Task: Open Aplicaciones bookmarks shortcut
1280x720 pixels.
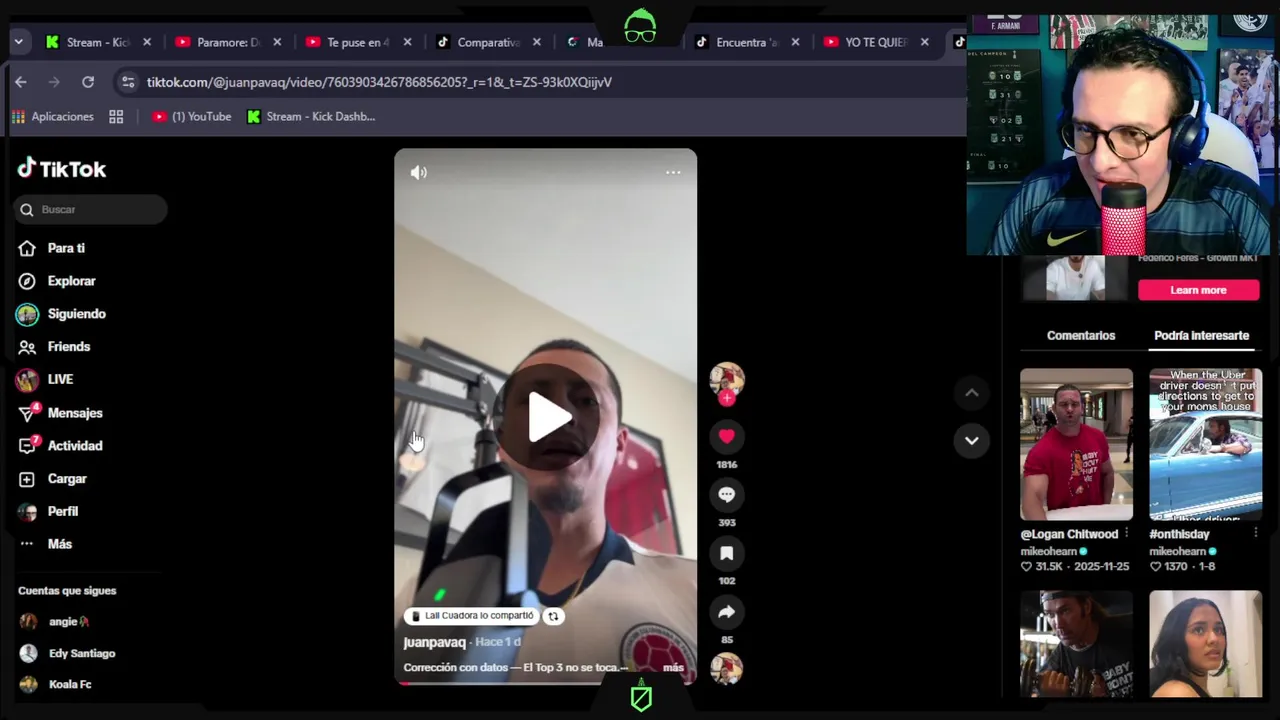Action: point(53,117)
